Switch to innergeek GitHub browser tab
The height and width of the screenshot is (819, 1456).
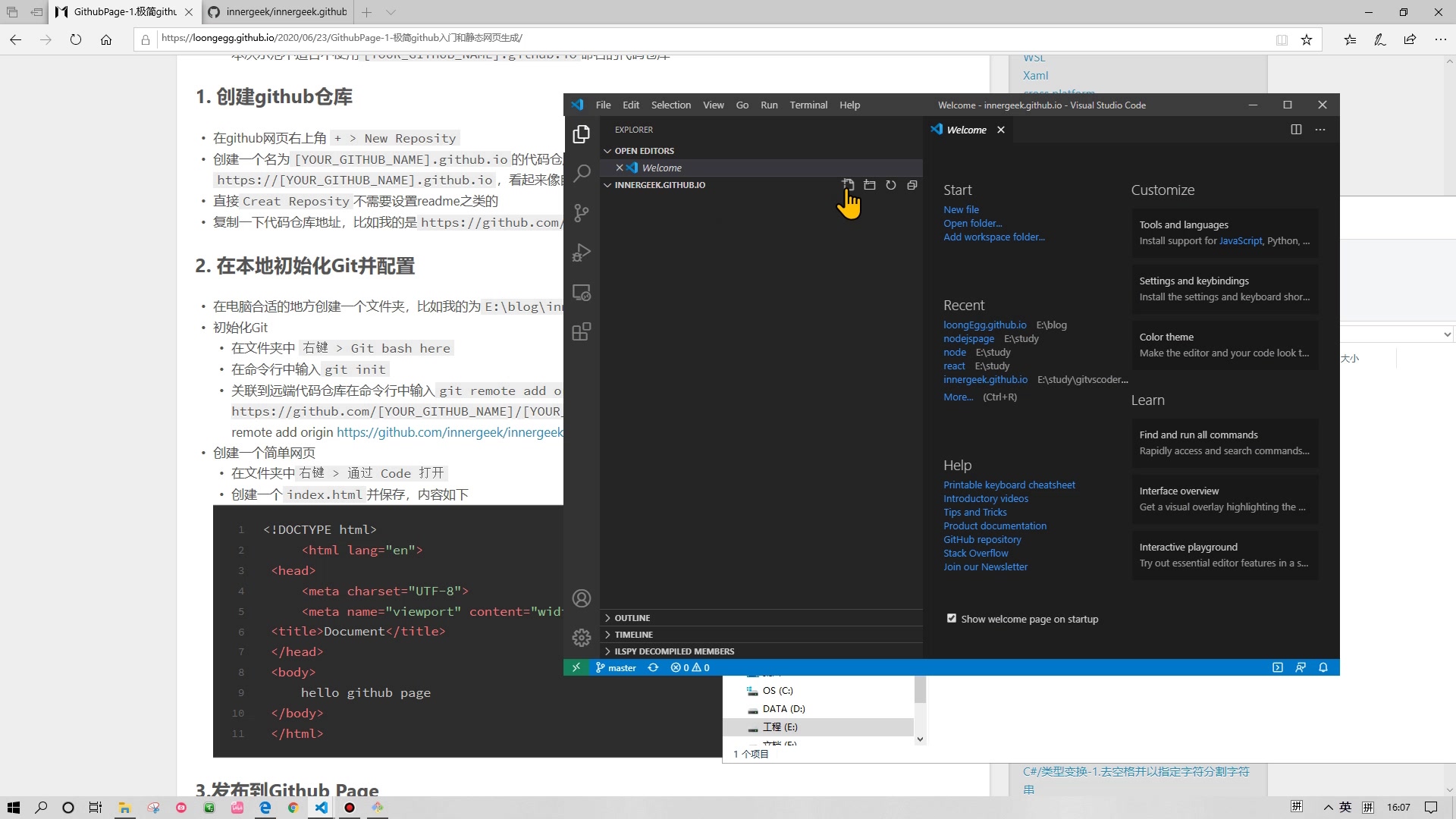pyautogui.click(x=278, y=12)
